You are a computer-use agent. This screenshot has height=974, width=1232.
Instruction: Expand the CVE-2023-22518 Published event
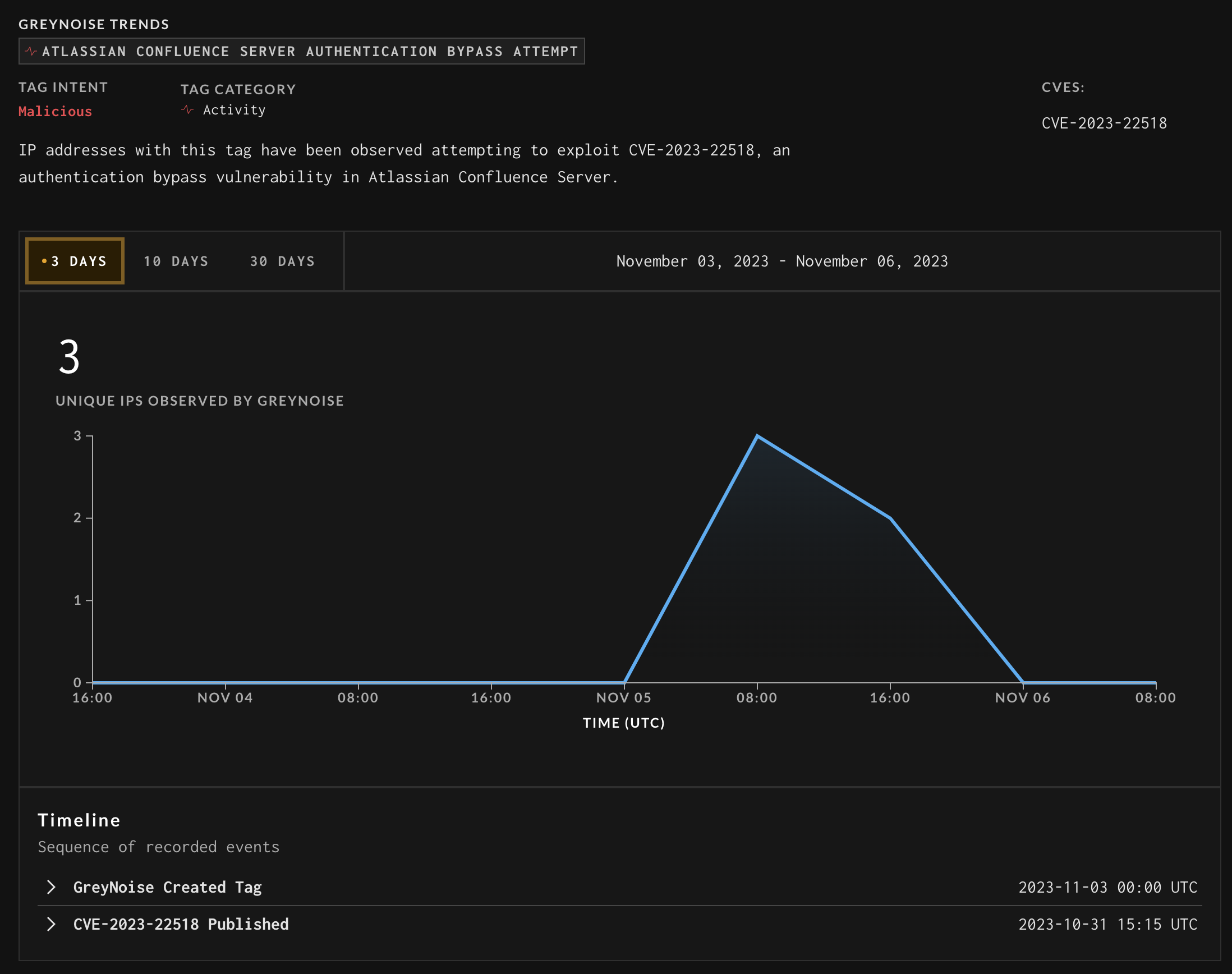pyautogui.click(x=50, y=924)
